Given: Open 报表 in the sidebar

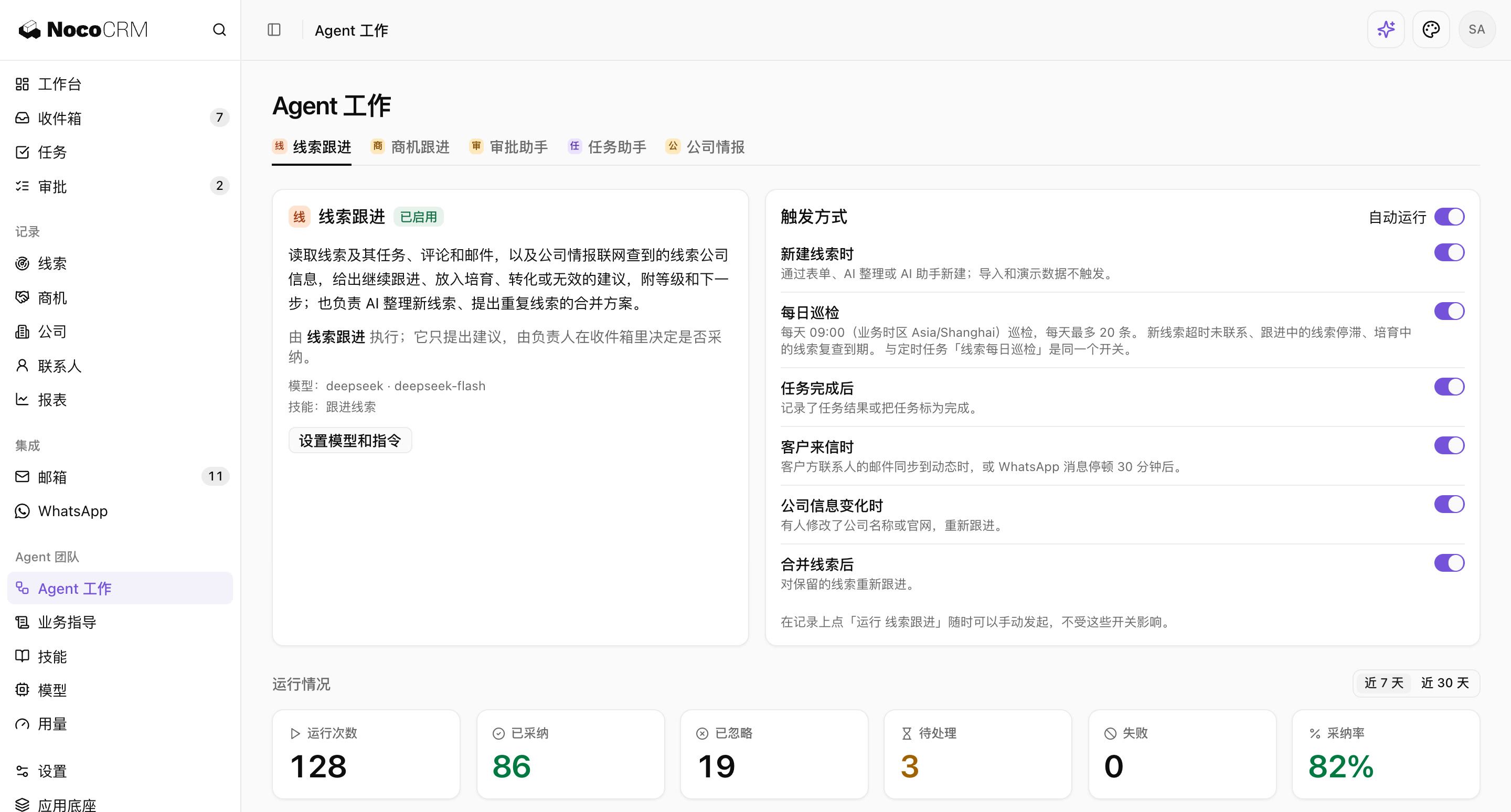Looking at the screenshot, I should tap(120, 400).
